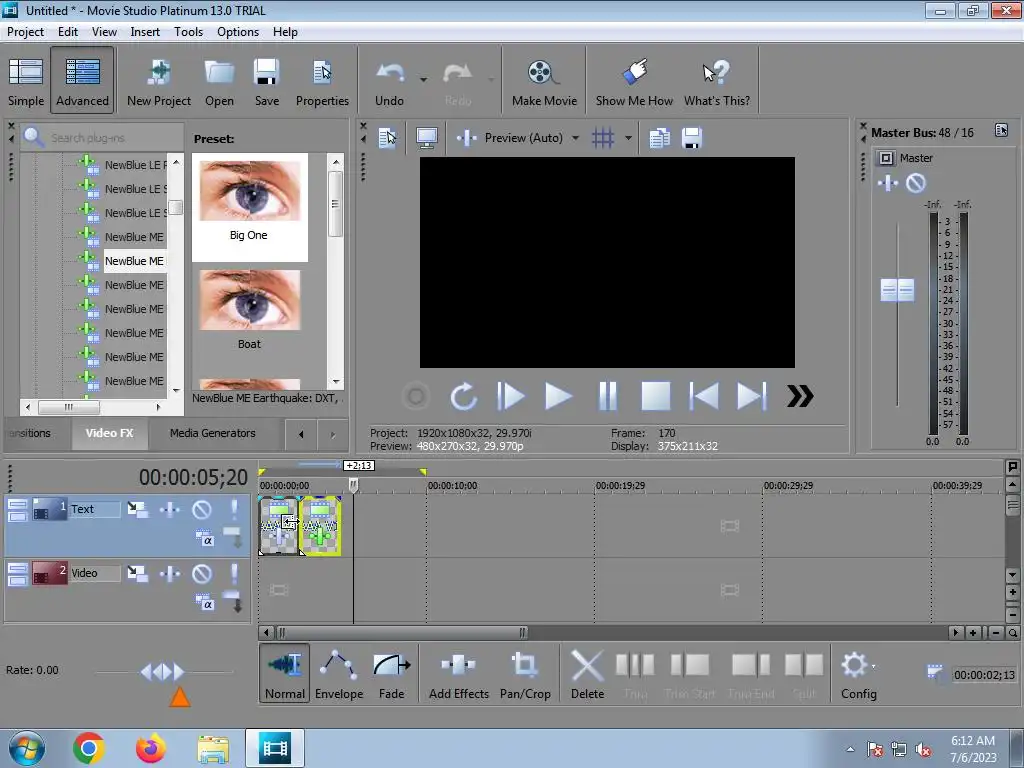Minimize the Text track height
Screen dimensions: 1024x768
pos(18,505)
